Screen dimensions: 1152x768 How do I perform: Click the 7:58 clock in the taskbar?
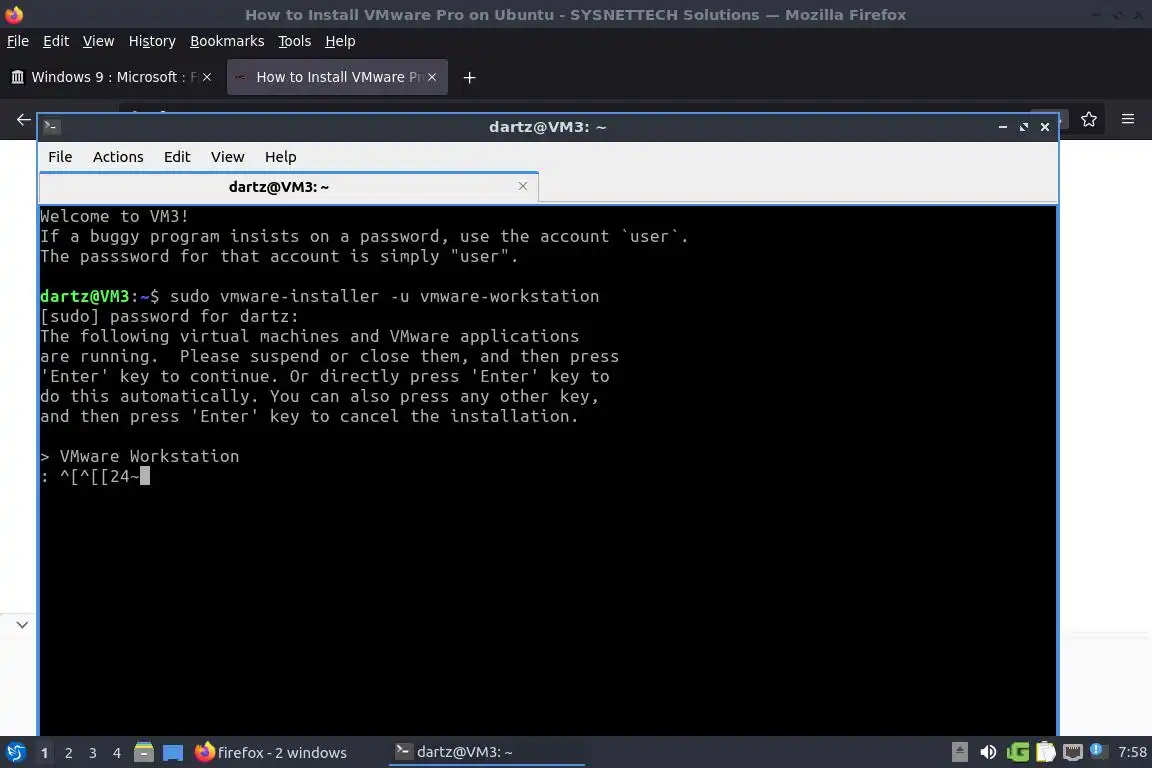coord(1132,752)
